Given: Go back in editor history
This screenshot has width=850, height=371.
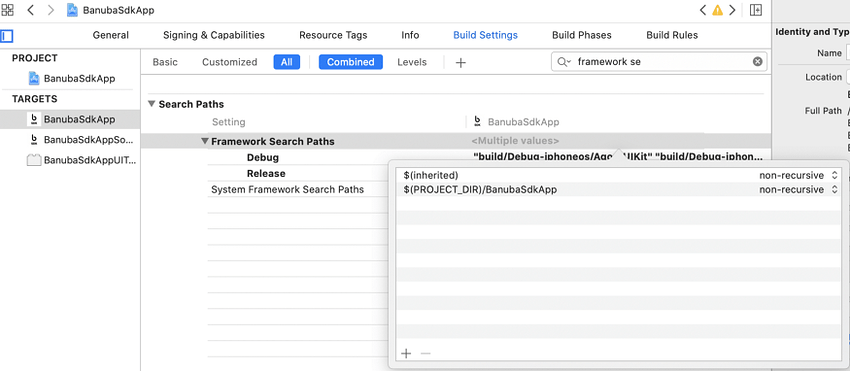Looking at the screenshot, I should (x=31, y=10).
